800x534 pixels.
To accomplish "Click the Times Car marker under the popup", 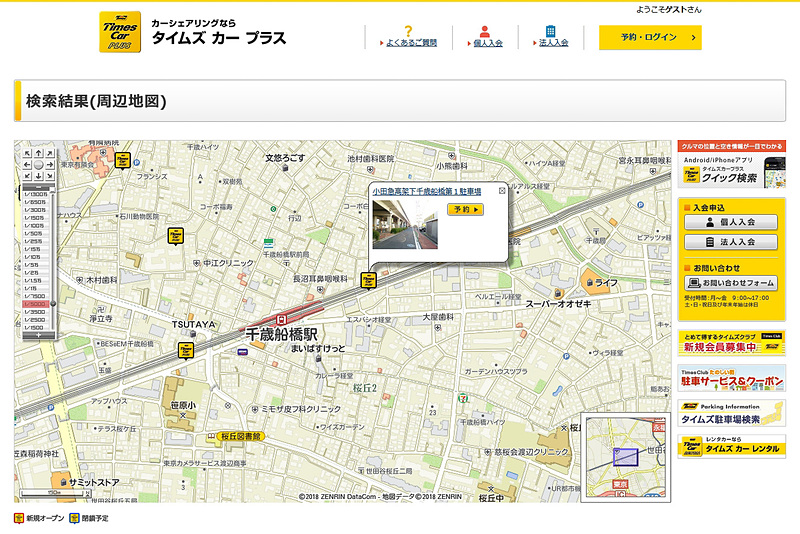I will [x=369, y=281].
